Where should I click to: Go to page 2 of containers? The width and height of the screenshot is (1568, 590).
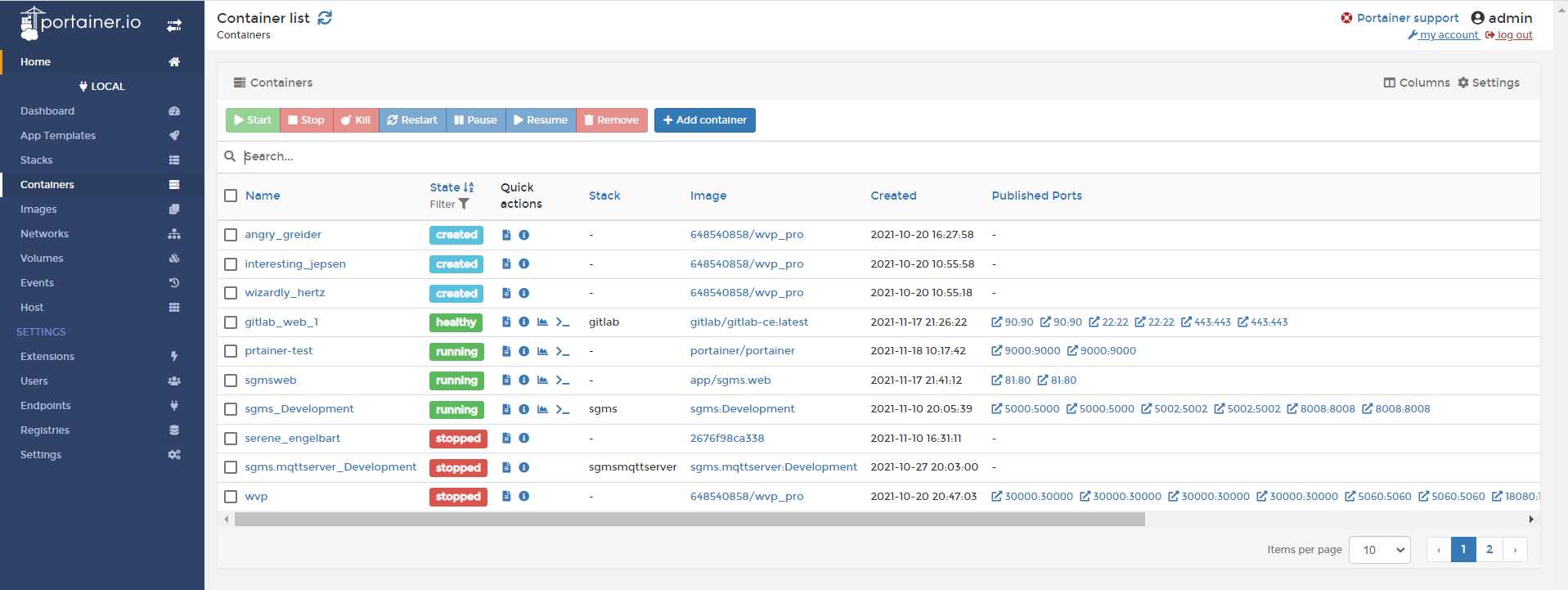pyautogui.click(x=1489, y=550)
